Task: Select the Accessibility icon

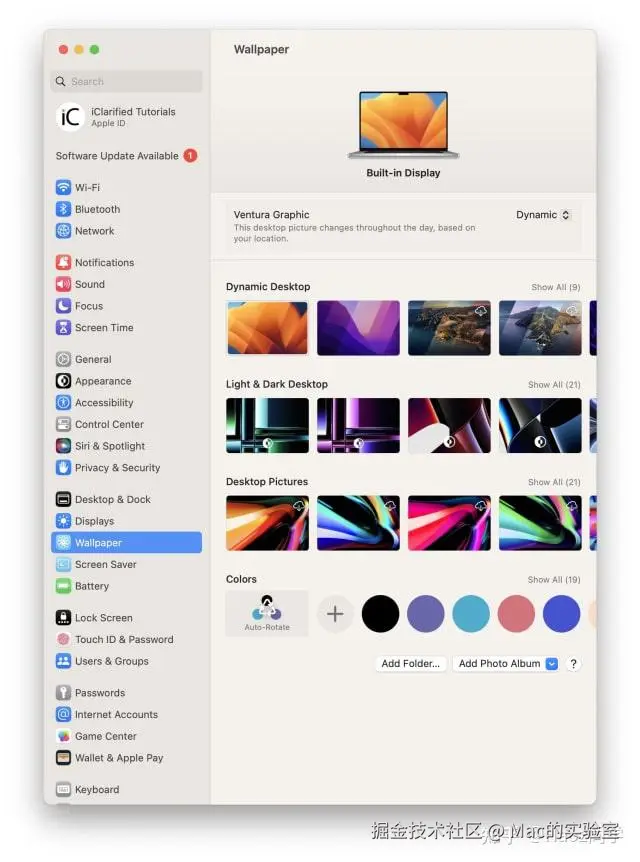Action: 63,403
